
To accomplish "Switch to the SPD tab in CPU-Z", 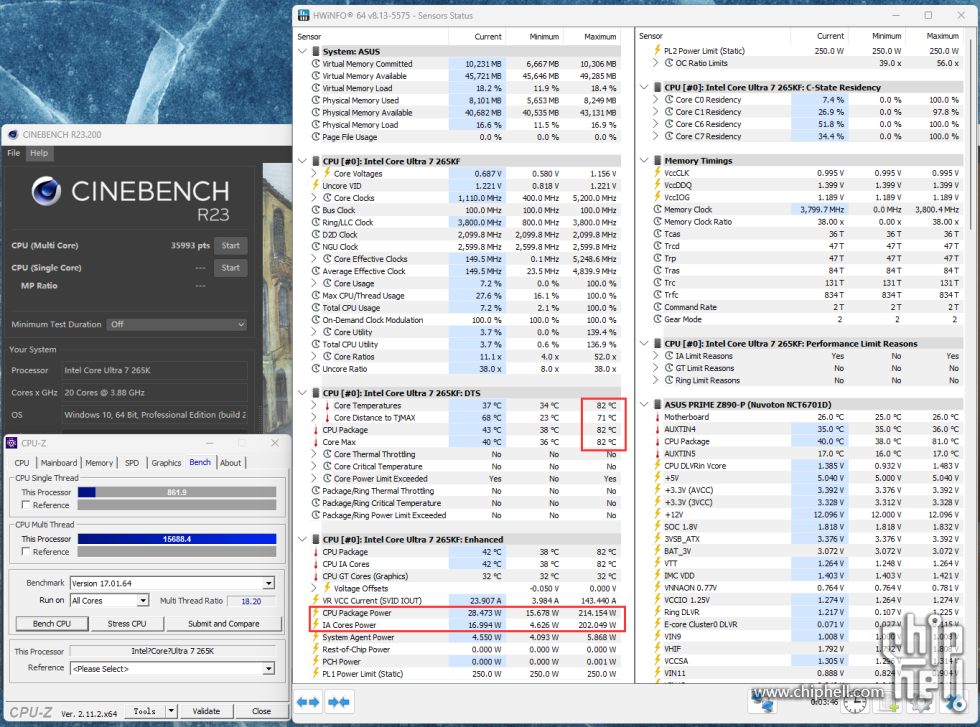I will pyautogui.click(x=132, y=463).
